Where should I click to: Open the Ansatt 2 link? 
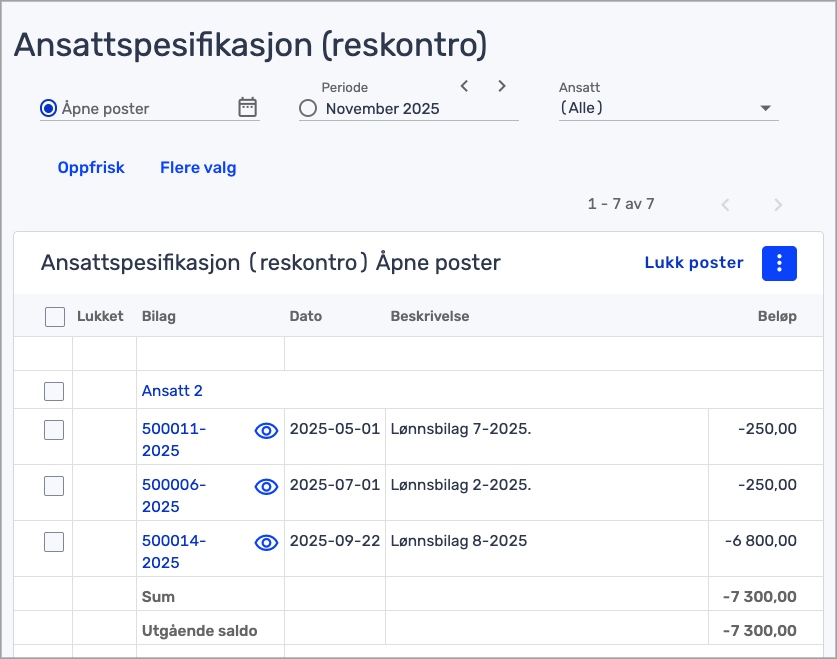[x=172, y=391]
